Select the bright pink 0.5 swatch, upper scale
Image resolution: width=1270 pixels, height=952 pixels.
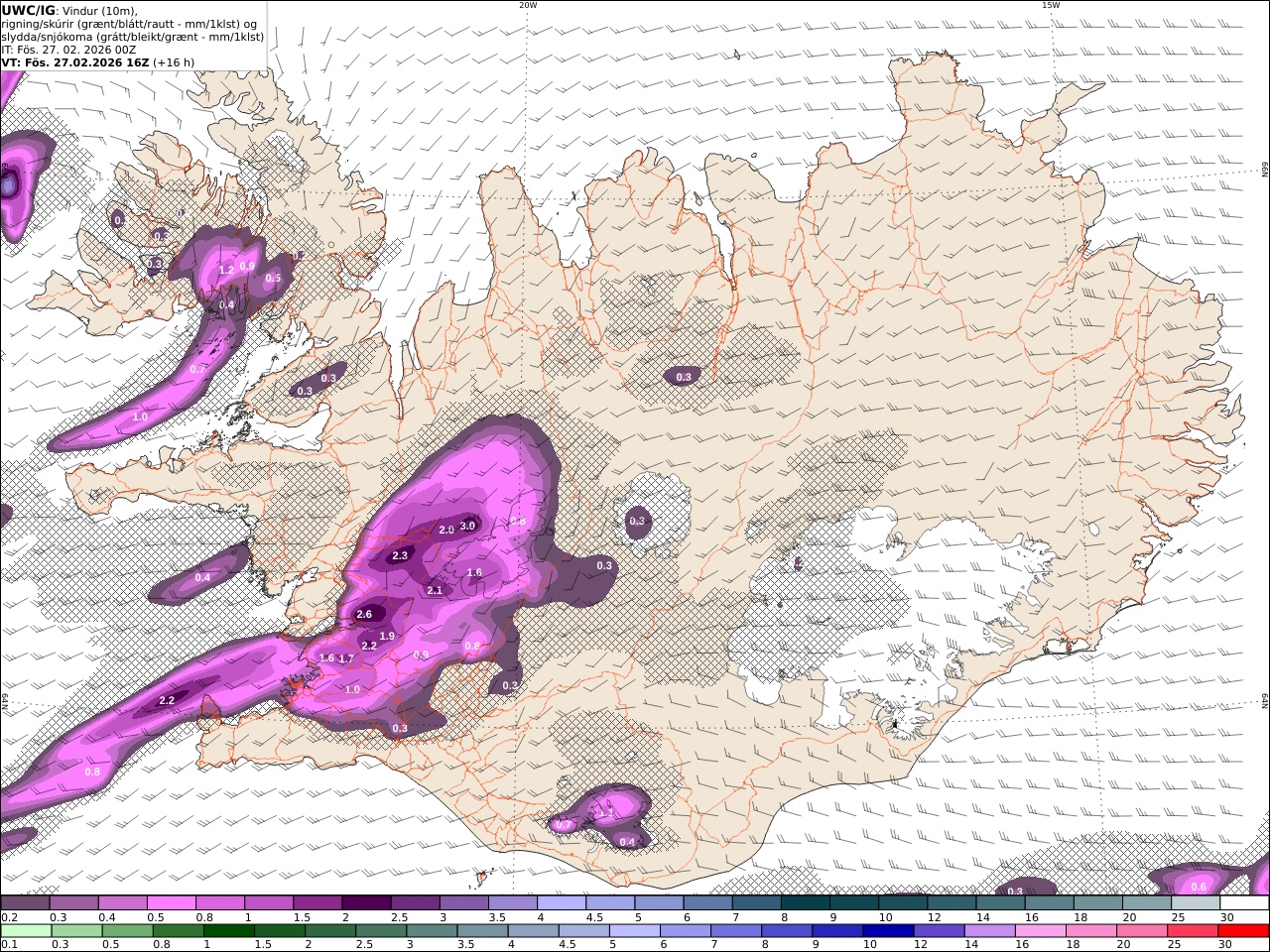pos(172,903)
